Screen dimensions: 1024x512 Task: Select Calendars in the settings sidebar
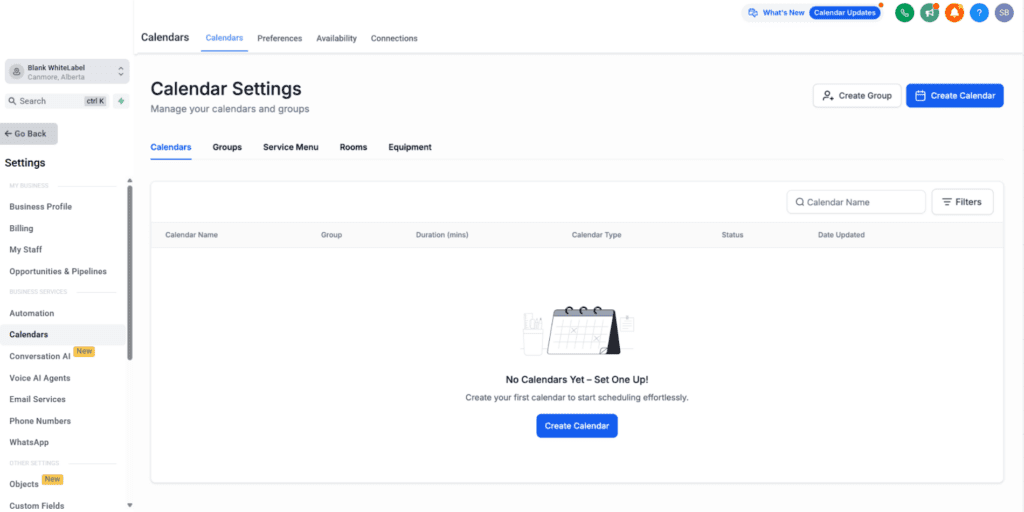(x=63, y=334)
